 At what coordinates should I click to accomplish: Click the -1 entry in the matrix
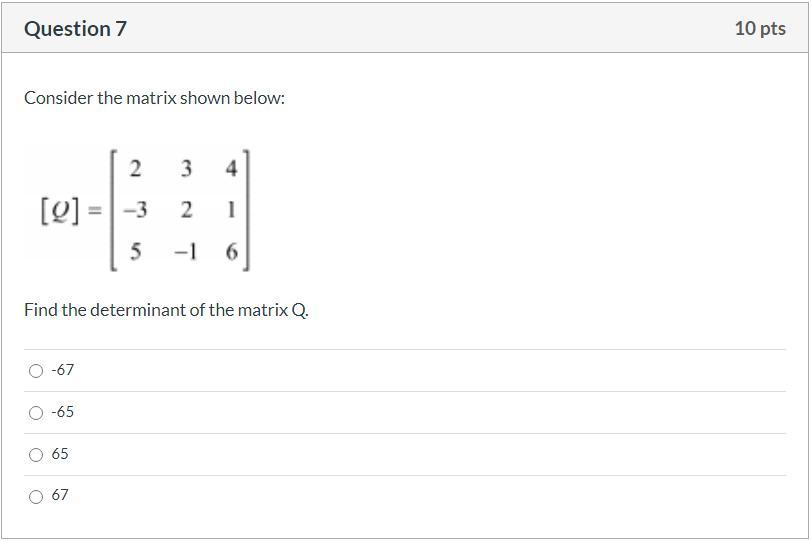click(185, 252)
